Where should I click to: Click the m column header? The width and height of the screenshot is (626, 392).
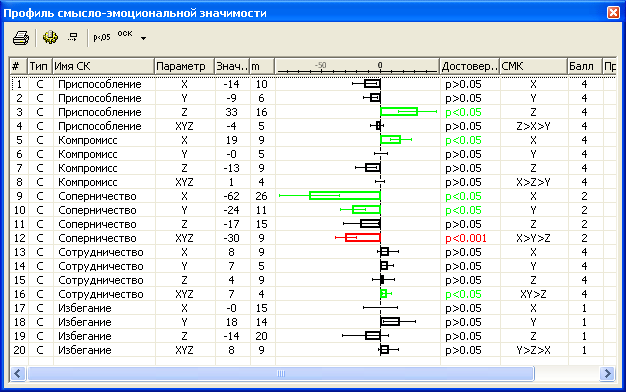262,66
